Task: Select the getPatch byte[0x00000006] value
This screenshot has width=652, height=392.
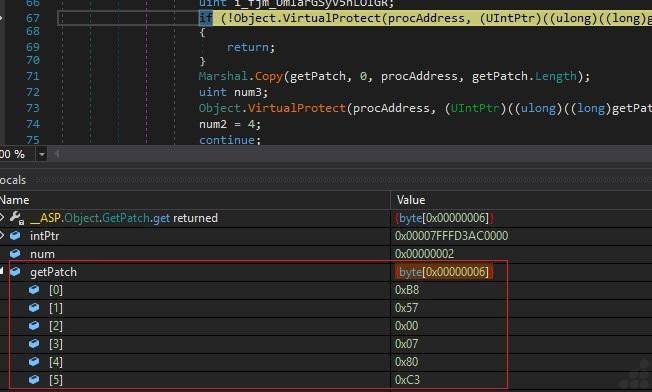Action: tap(444, 272)
